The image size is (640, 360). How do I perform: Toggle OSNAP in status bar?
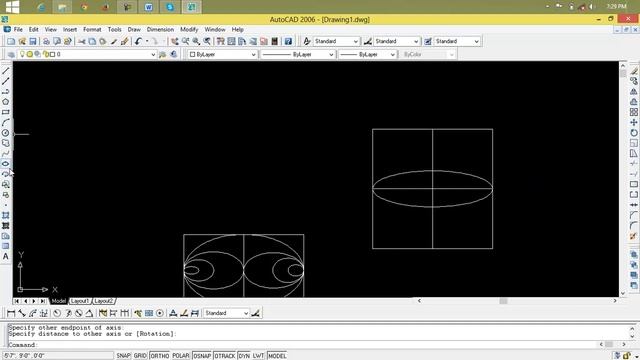tap(202, 356)
